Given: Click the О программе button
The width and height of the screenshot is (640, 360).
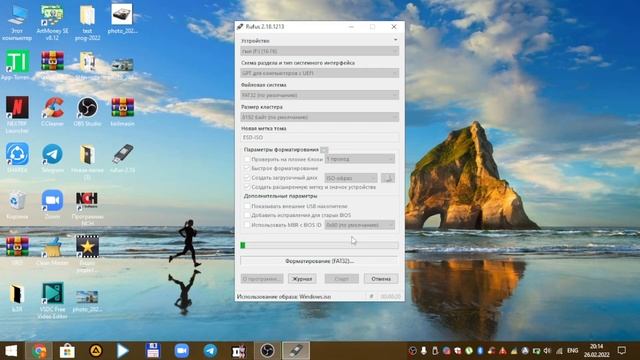Looking at the screenshot, I should click(x=262, y=279).
